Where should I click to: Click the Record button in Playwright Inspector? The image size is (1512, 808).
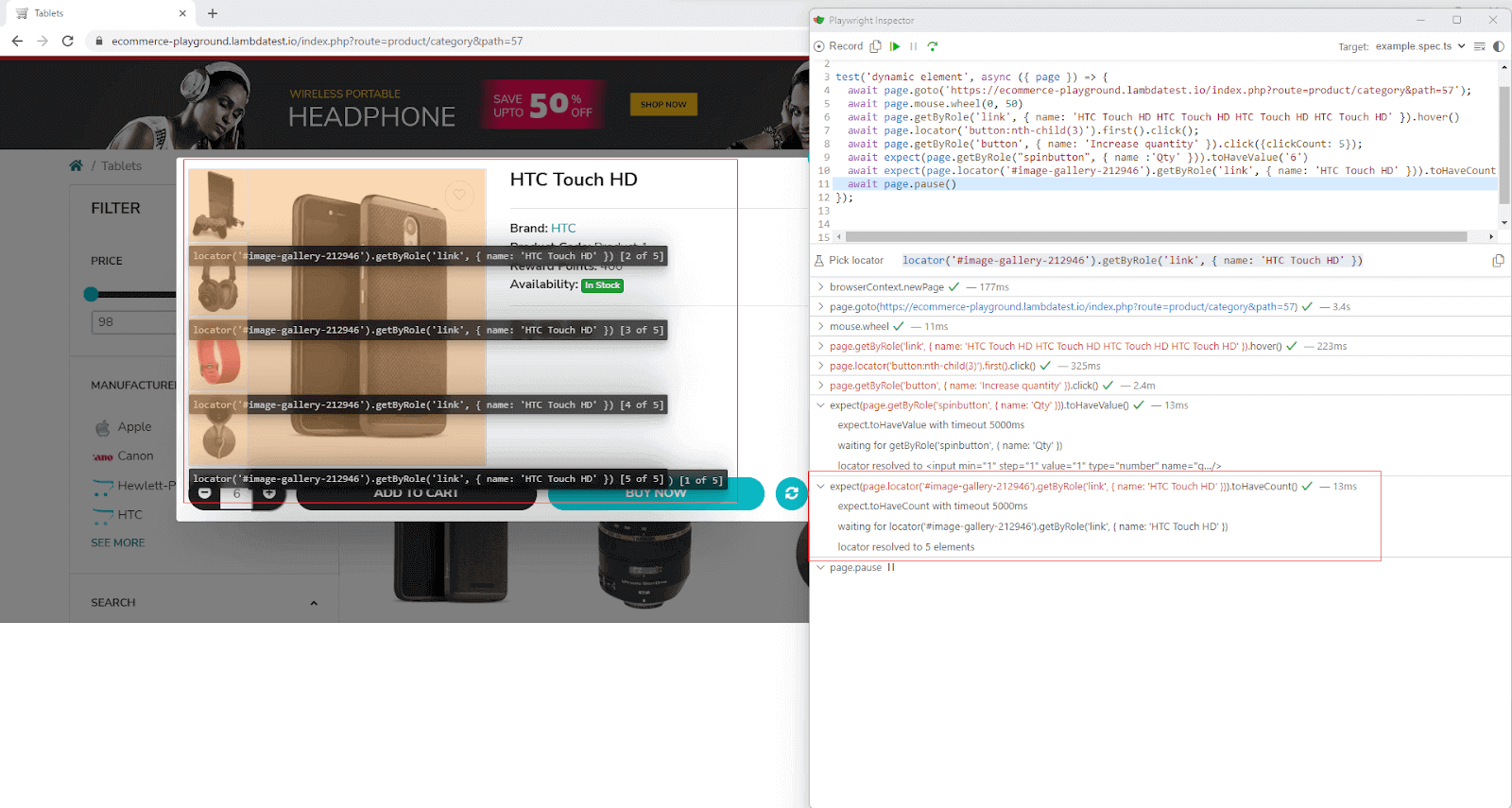pyautogui.click(x=838, y=46)
